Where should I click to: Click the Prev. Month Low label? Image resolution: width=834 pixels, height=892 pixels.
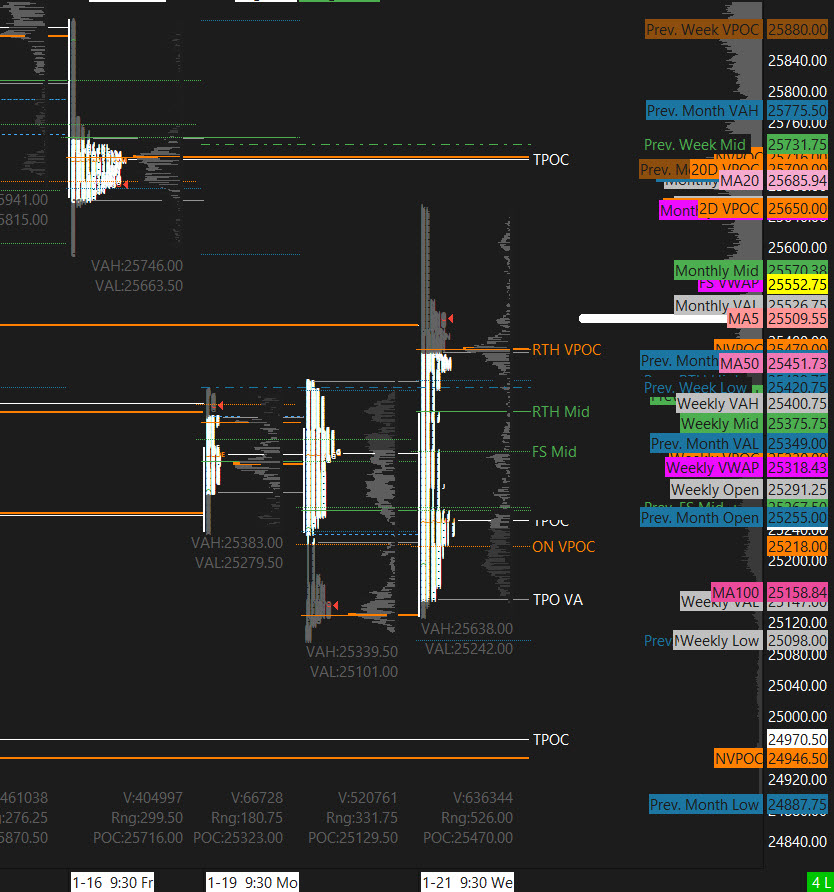click(705, 805)
